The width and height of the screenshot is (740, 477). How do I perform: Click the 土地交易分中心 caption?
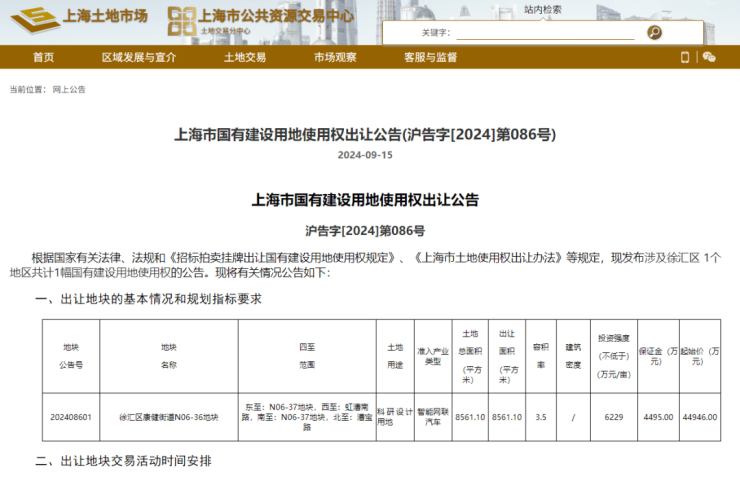tap(226, 31)
